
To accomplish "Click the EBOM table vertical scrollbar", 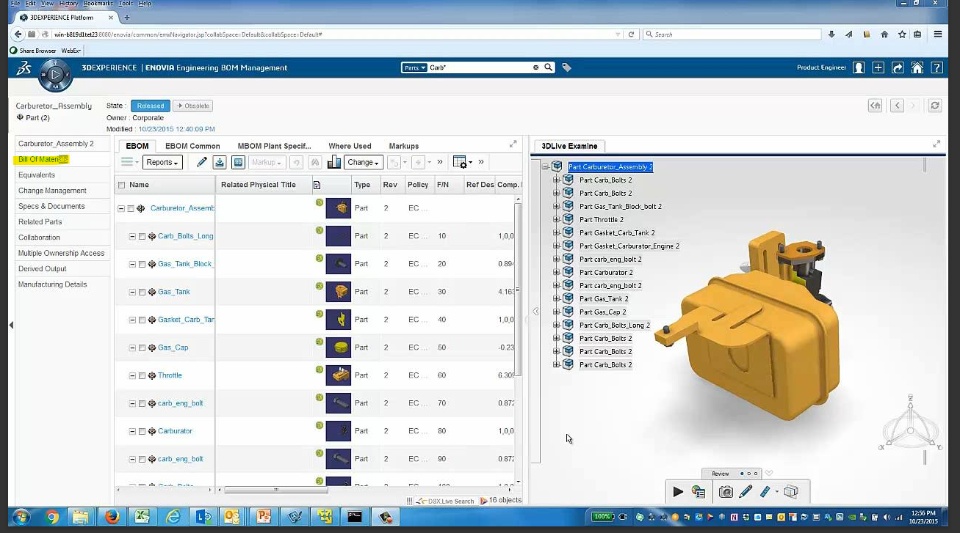I will pos(518,289).
